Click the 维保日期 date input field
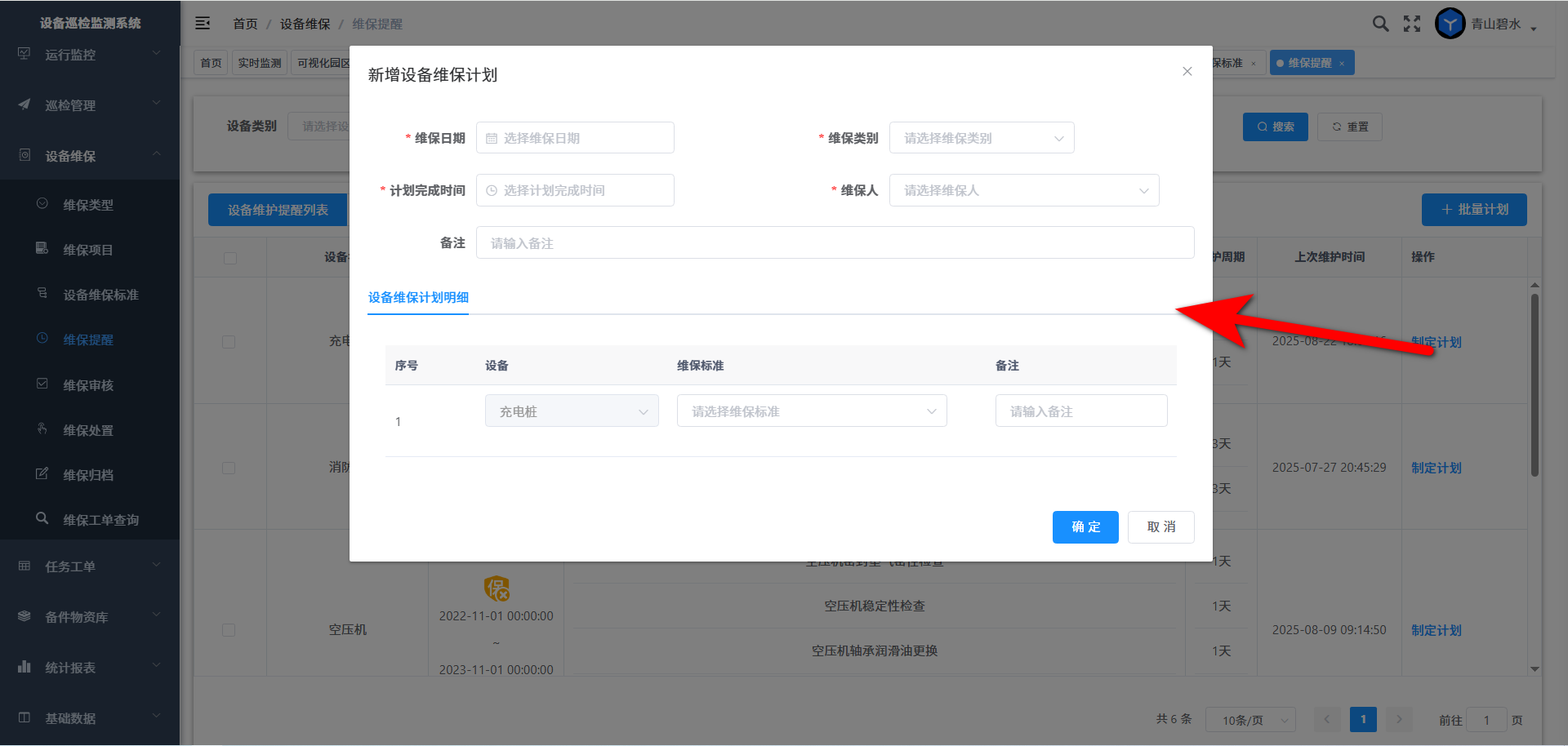This screenshot has height=746, width=1568. pos(575,138)
